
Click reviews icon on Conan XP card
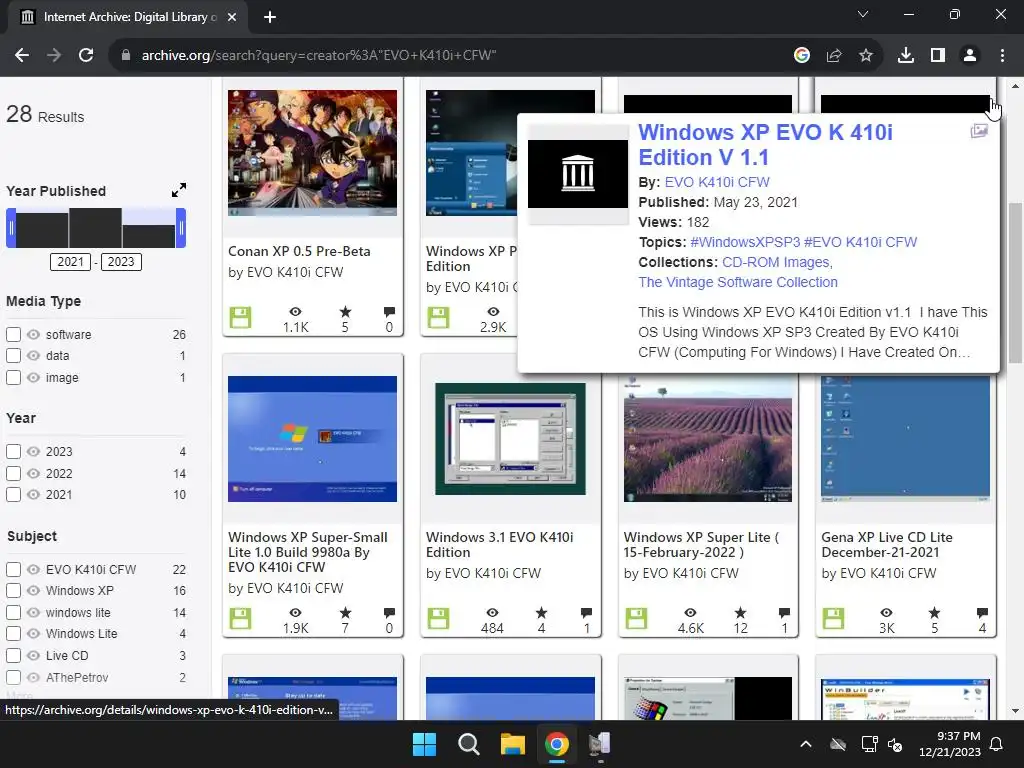point(389,312)
